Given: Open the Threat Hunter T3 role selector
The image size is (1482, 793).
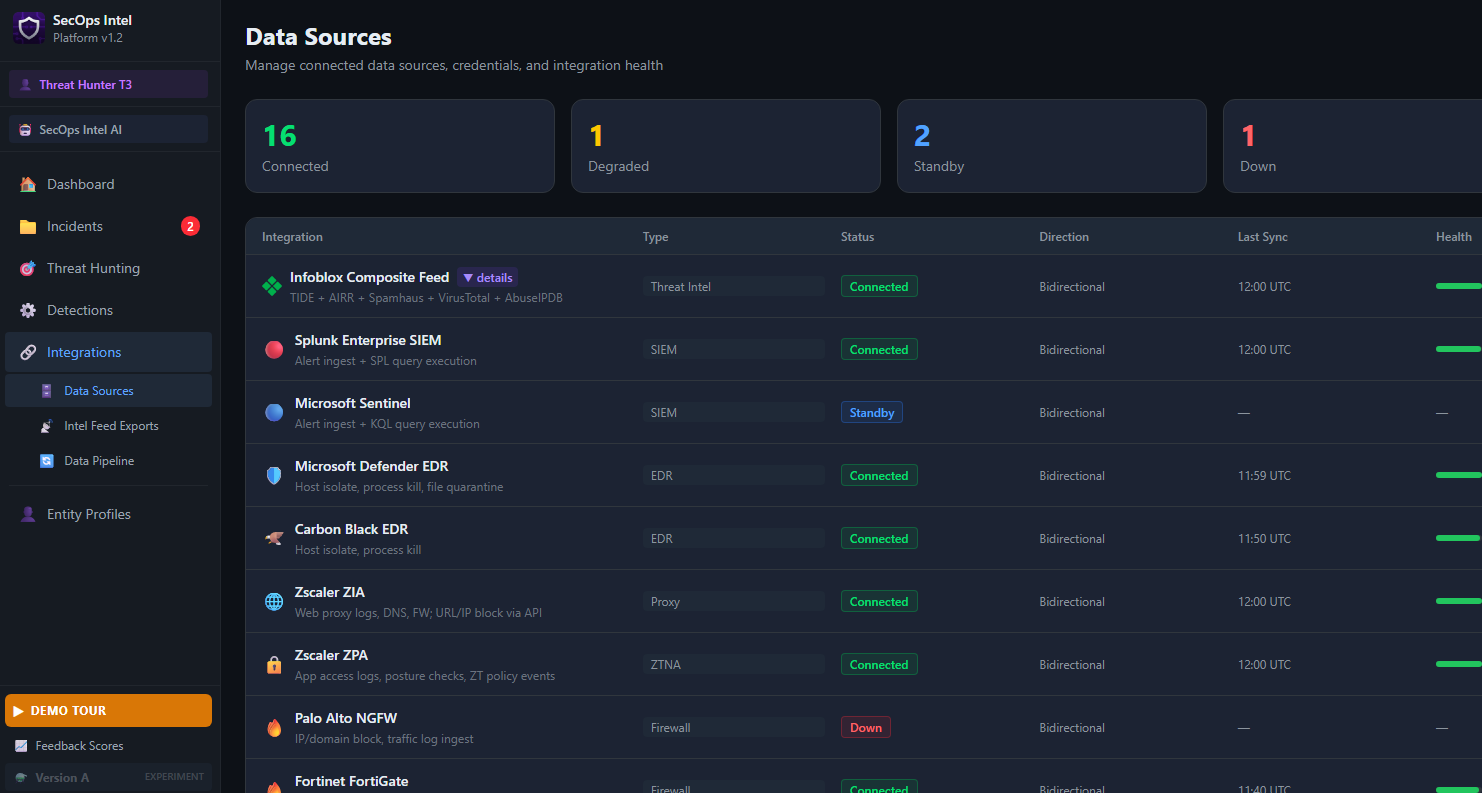Looking at the screenshot, I should pyautogui.click(x=108, y=85).
